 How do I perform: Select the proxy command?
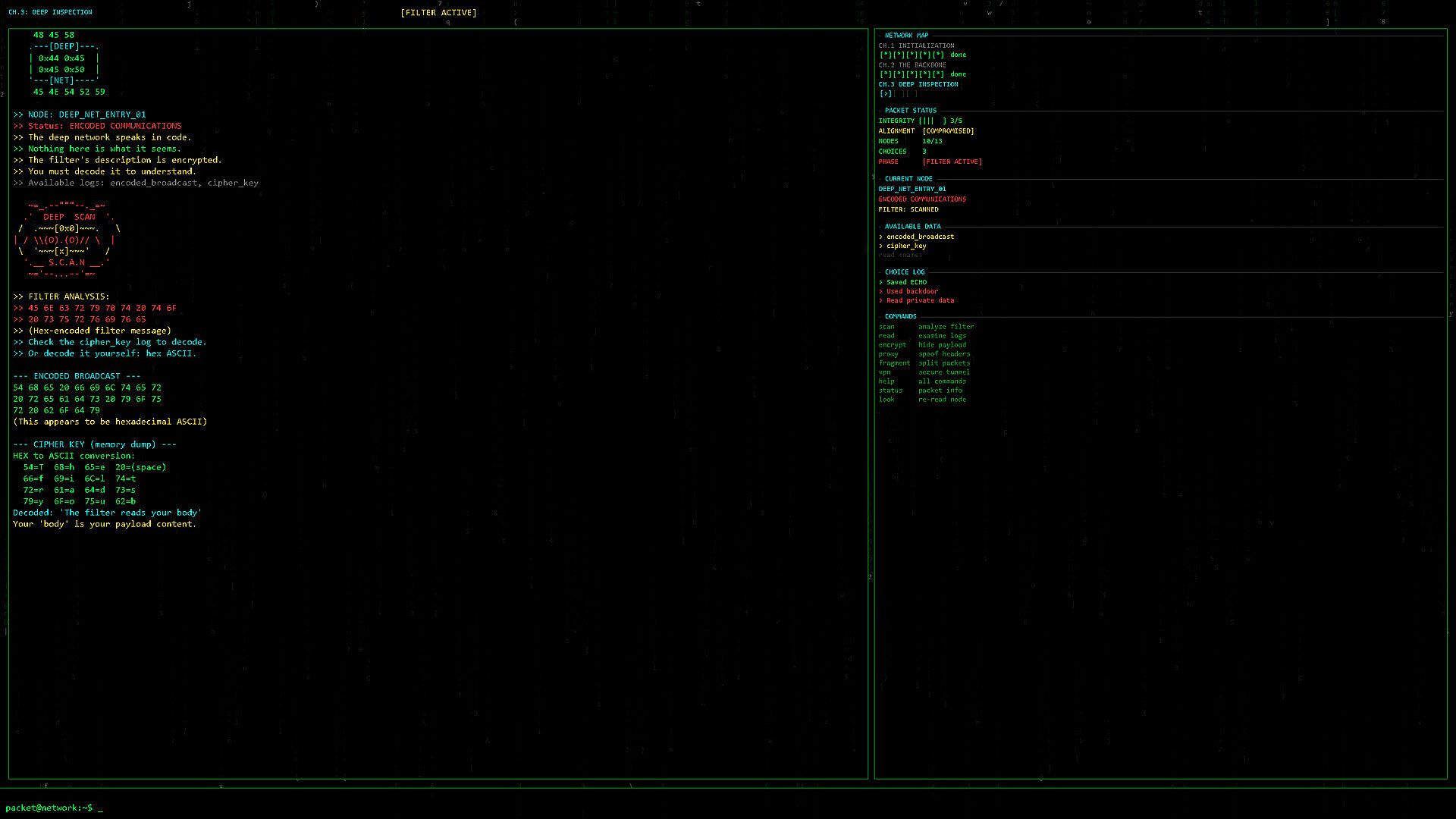click(x=888, y=354)
